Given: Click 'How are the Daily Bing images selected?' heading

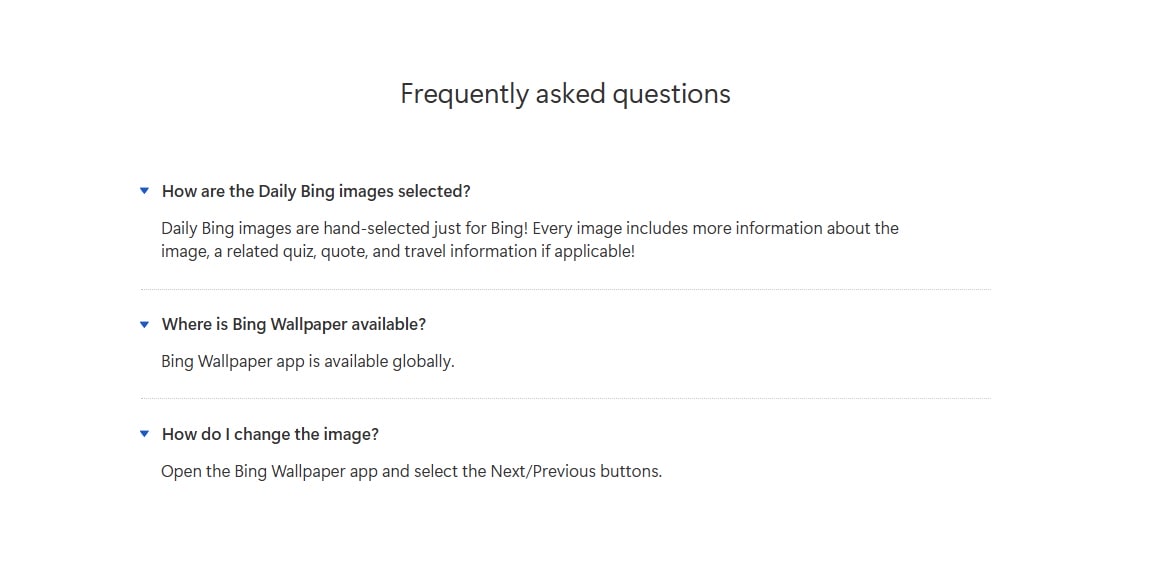Looking at the screenshot, I should point(315,190).
